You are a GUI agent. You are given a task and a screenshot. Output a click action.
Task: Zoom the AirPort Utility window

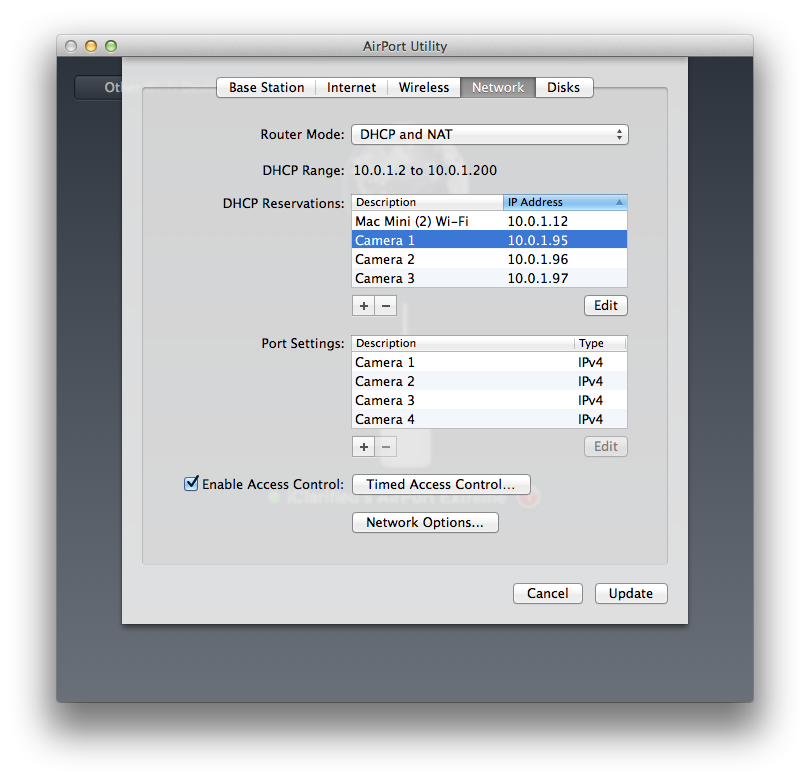[111, 46]
